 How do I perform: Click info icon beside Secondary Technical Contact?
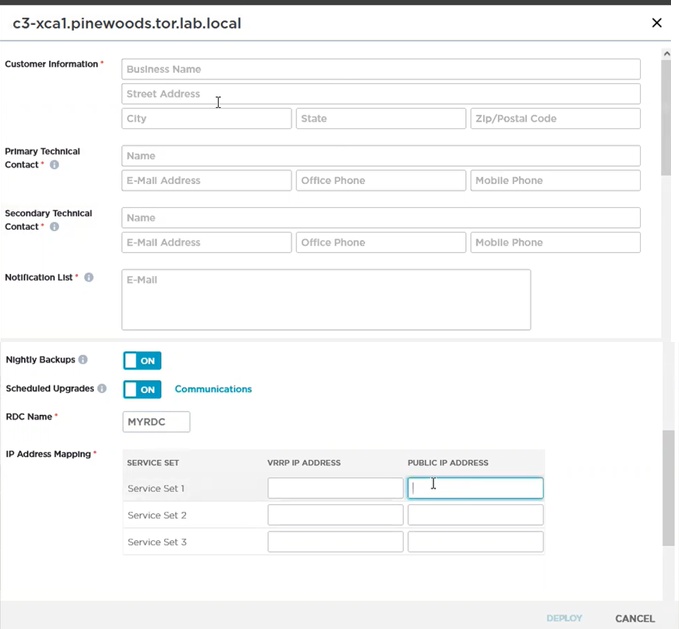tap(54, 227)
